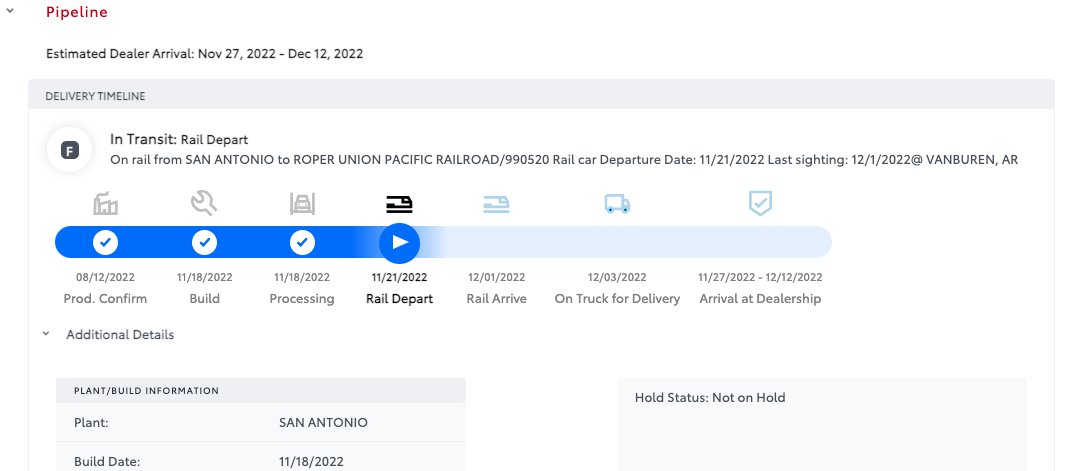1081x471 pixels.
Task: Click the car Processing stage icon
Action: (x=302, y=203)
